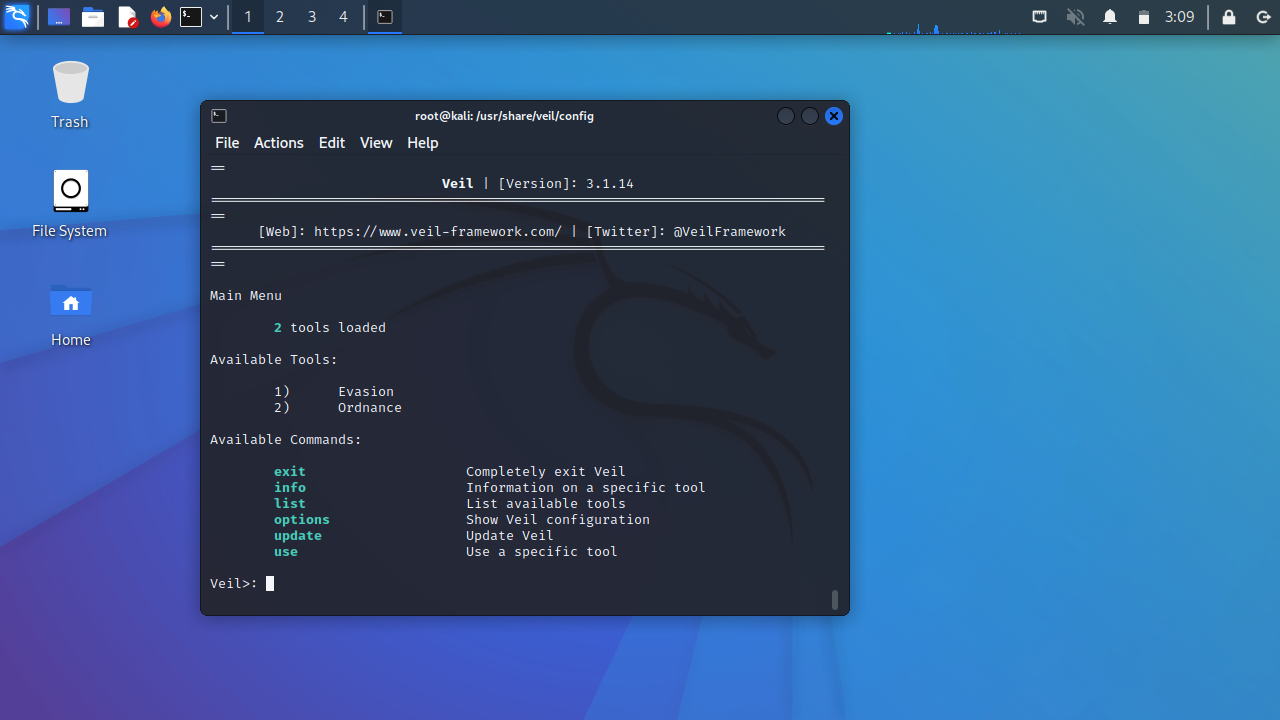Click the veil-framework.com URL

click(438, 232)
